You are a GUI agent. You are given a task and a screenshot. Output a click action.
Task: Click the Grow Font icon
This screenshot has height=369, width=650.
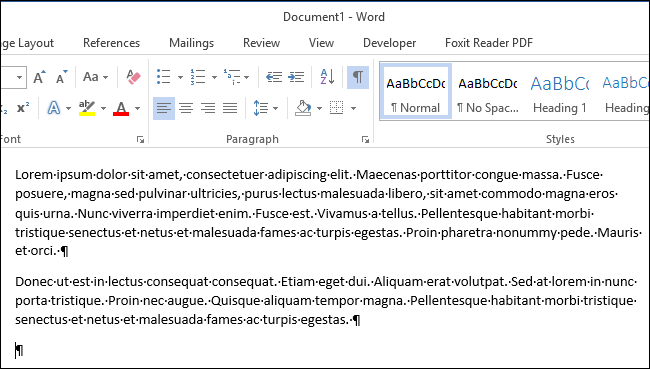[40, 77]
